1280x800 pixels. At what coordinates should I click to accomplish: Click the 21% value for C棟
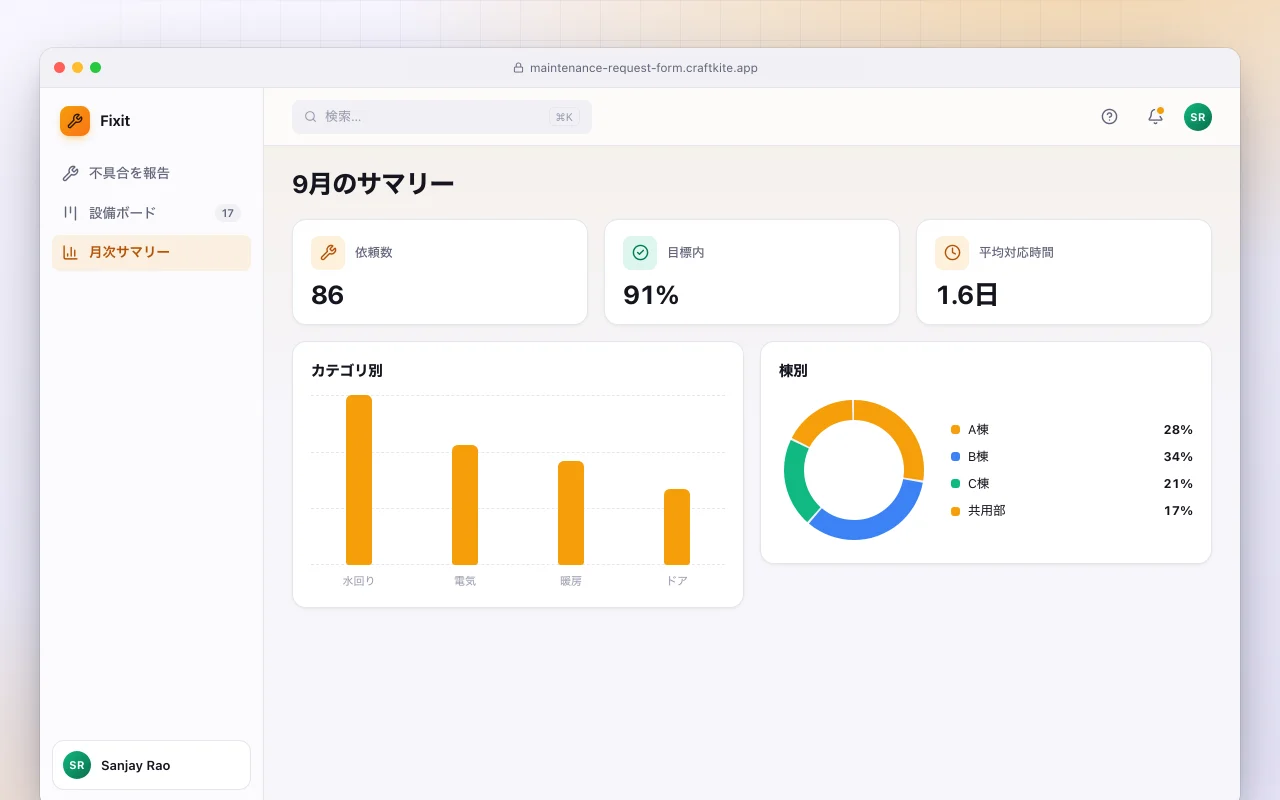1178,484
